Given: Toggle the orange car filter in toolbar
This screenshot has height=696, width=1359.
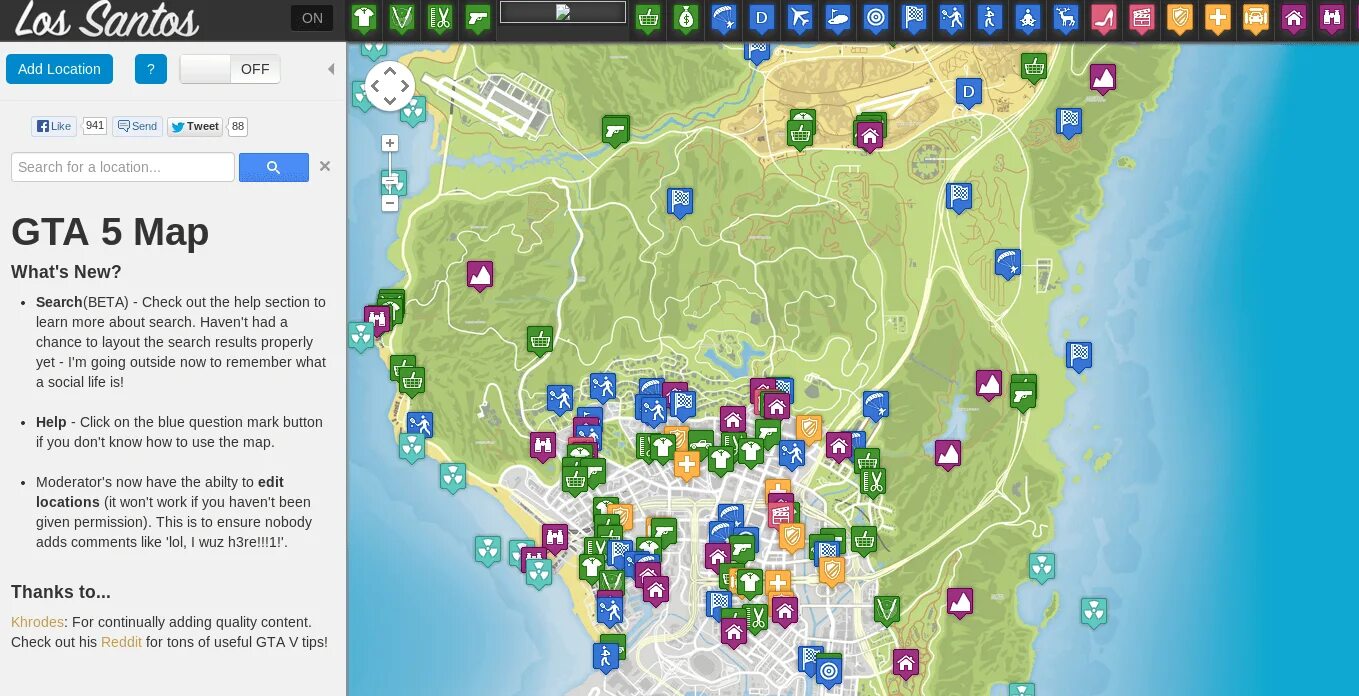Looking at the screenshot, I should pyautogui.click(x=1256, y=18).
